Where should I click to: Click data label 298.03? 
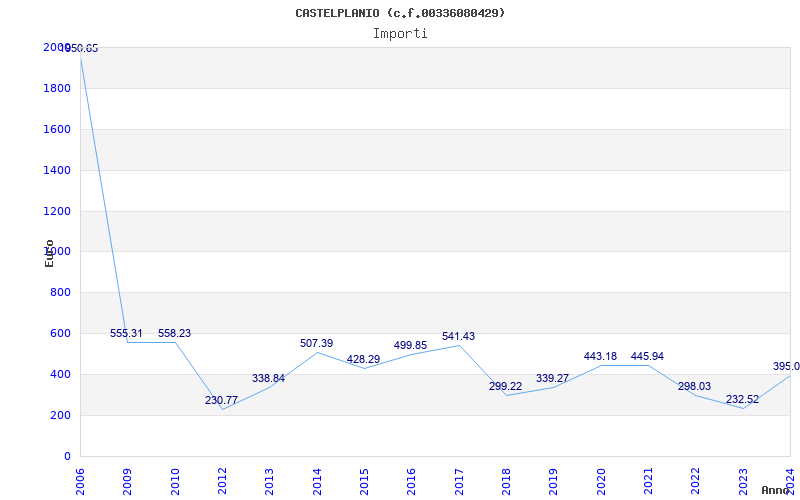[694, 386]
